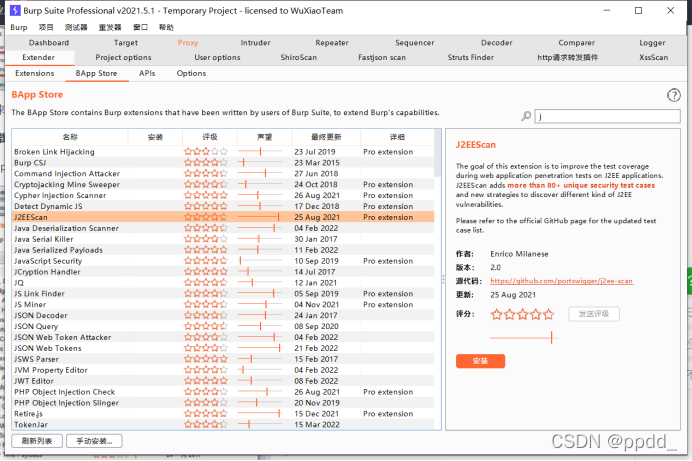Screen dimensions: 692x461
Task: Open the User options tab
Action: [x=218, y=57]
